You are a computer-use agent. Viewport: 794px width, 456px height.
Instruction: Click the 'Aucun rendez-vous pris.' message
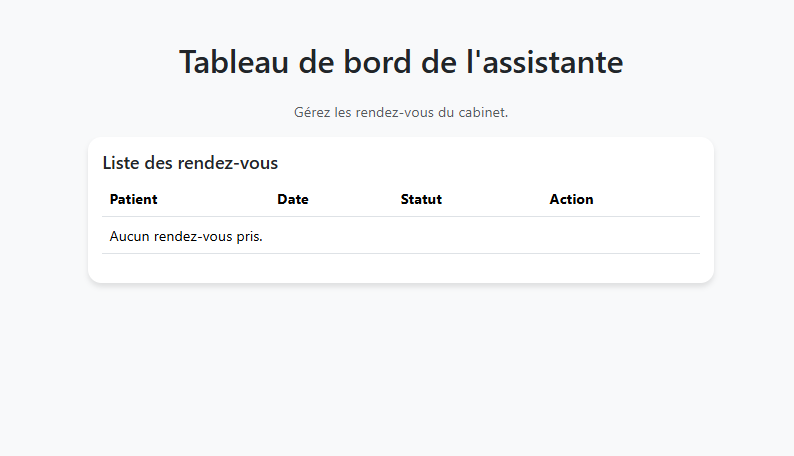[x=186, y=237]
